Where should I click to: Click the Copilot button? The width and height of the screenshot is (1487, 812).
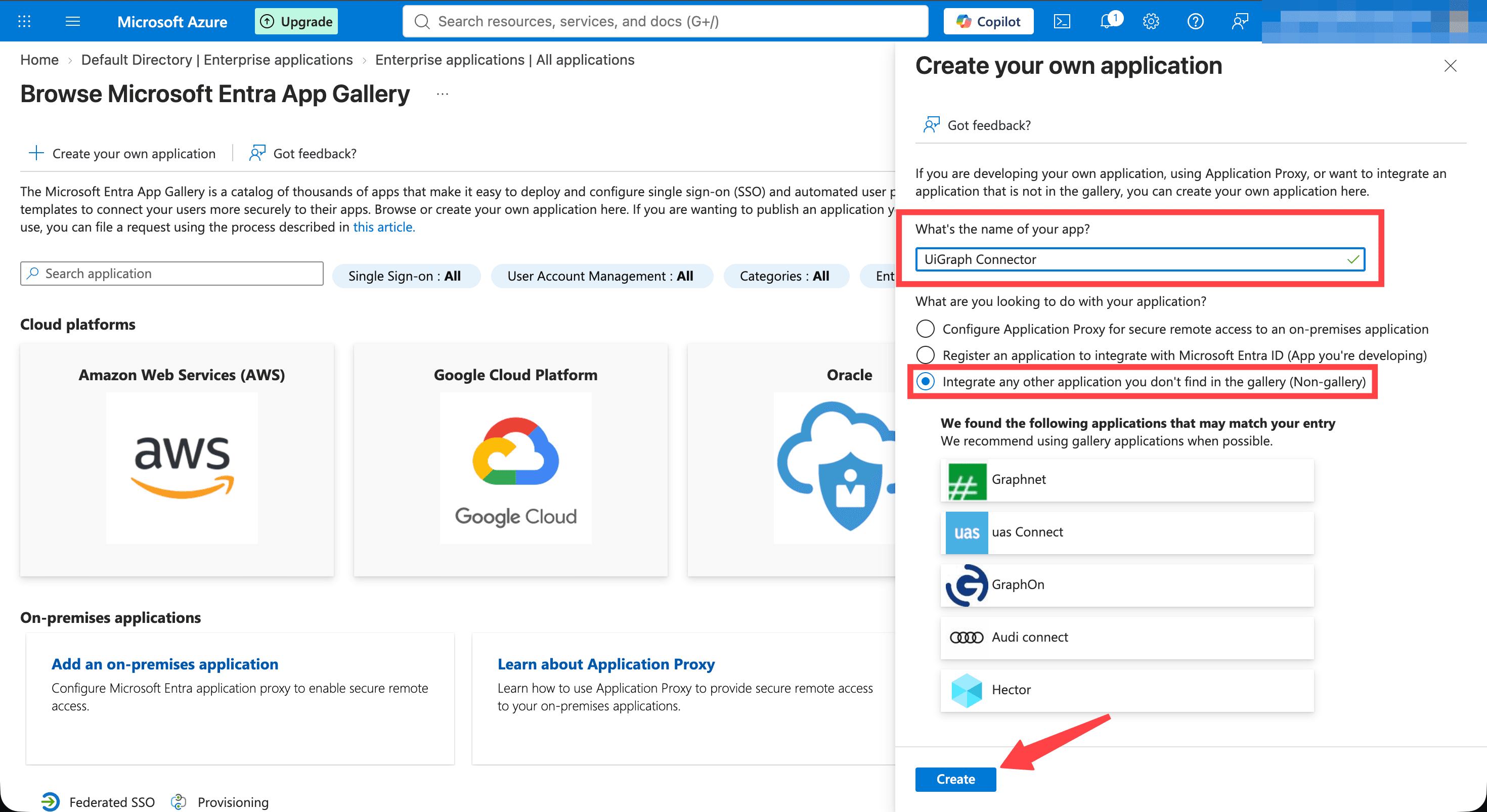click(x=988, y=21)
